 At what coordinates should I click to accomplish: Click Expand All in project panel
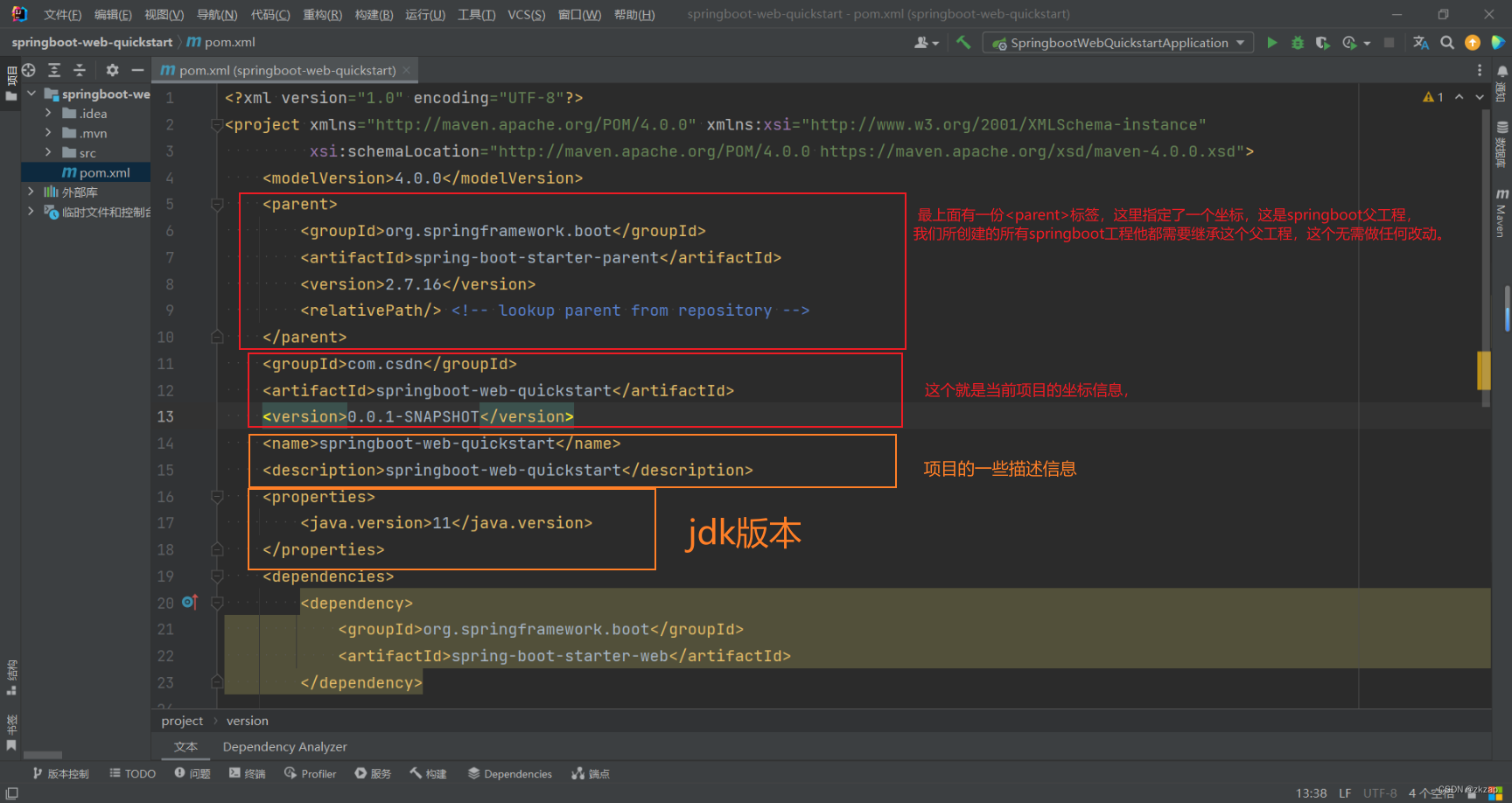[54, 70]
